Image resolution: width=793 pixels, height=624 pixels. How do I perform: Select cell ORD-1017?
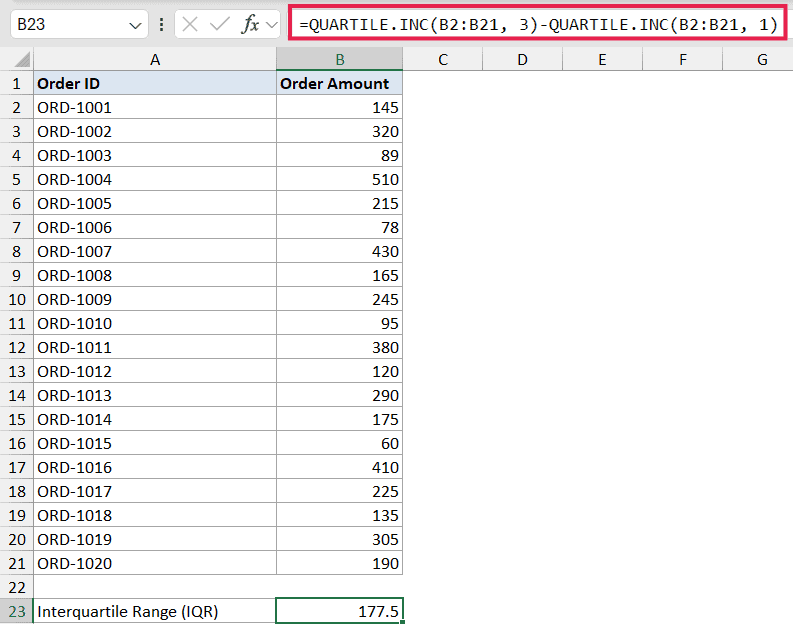[x=155, y=491]
